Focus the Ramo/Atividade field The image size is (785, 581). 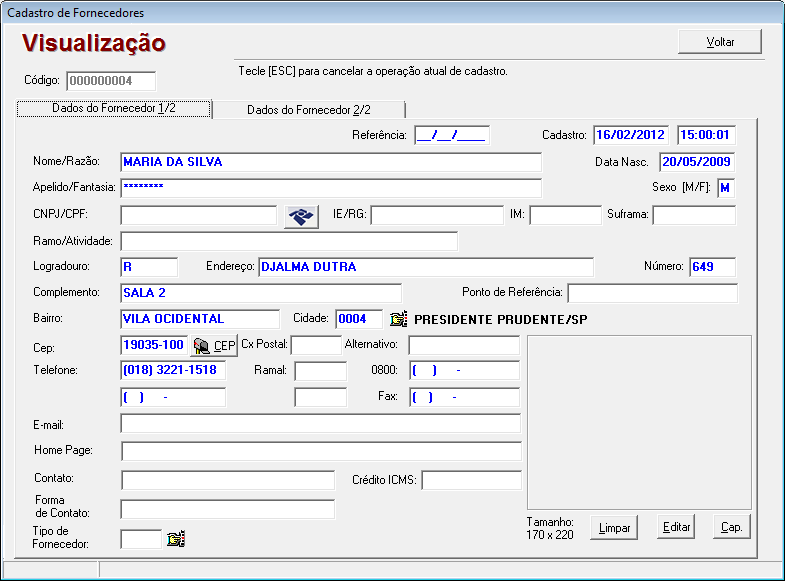coord(288,241)
